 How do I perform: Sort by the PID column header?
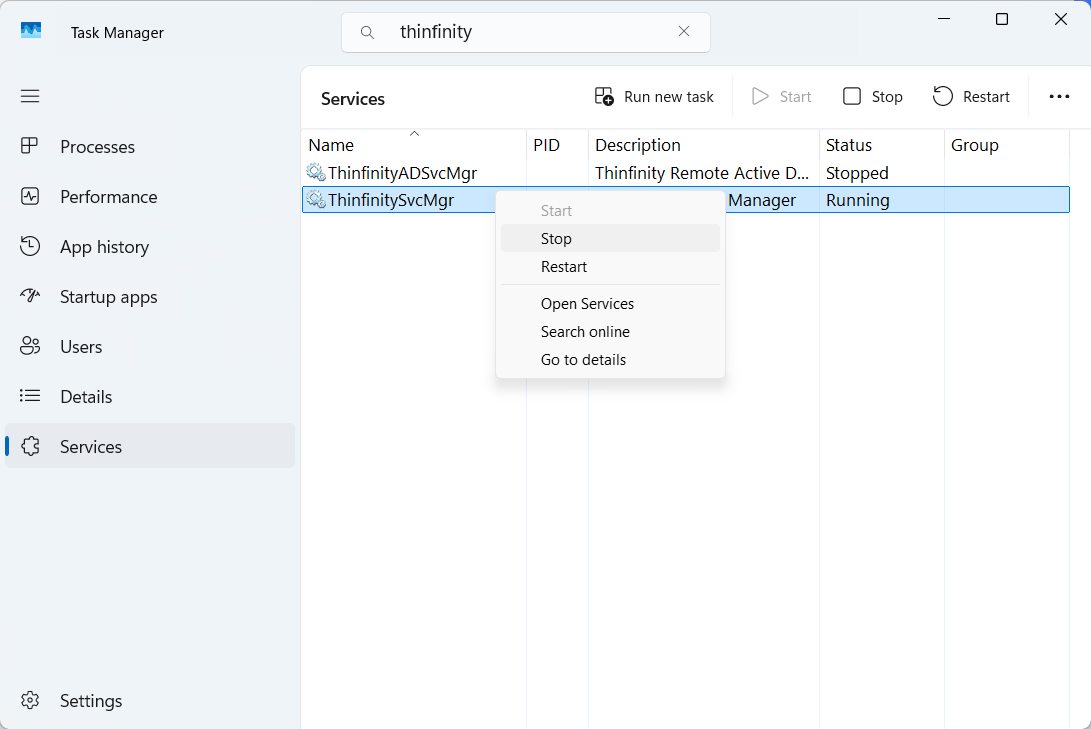557,145
